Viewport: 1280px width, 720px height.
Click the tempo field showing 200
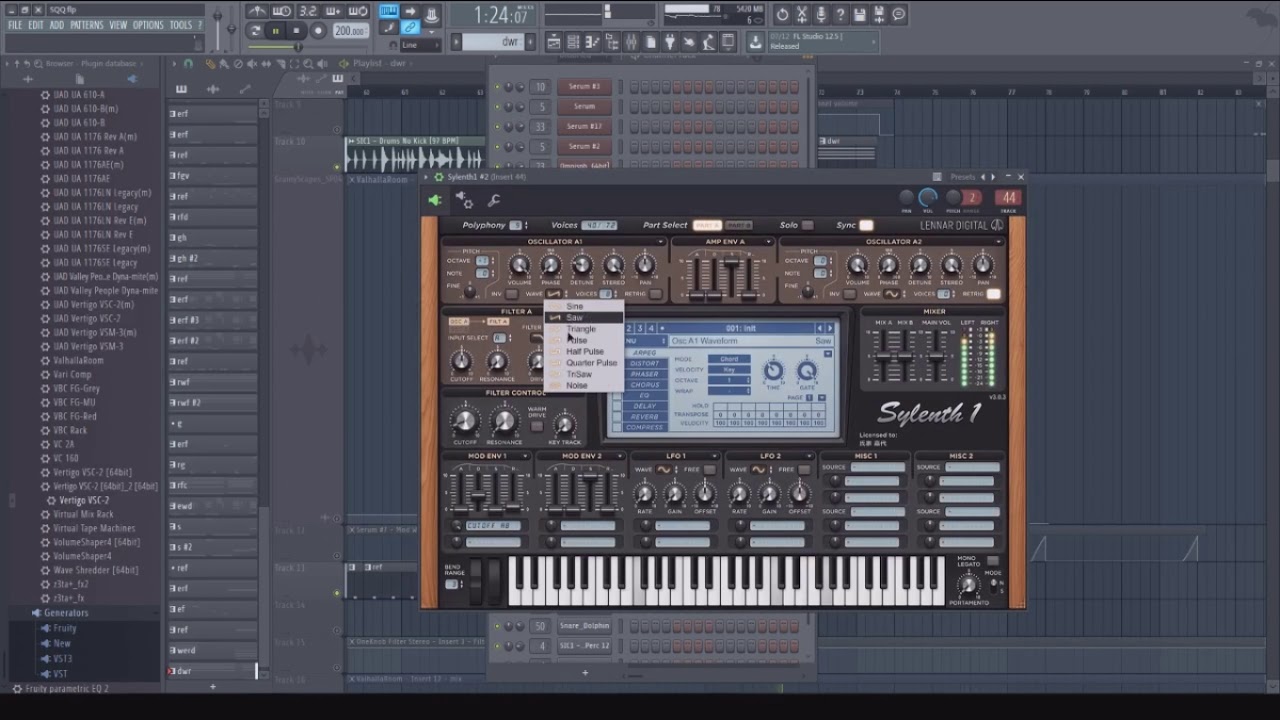[349, 31]
